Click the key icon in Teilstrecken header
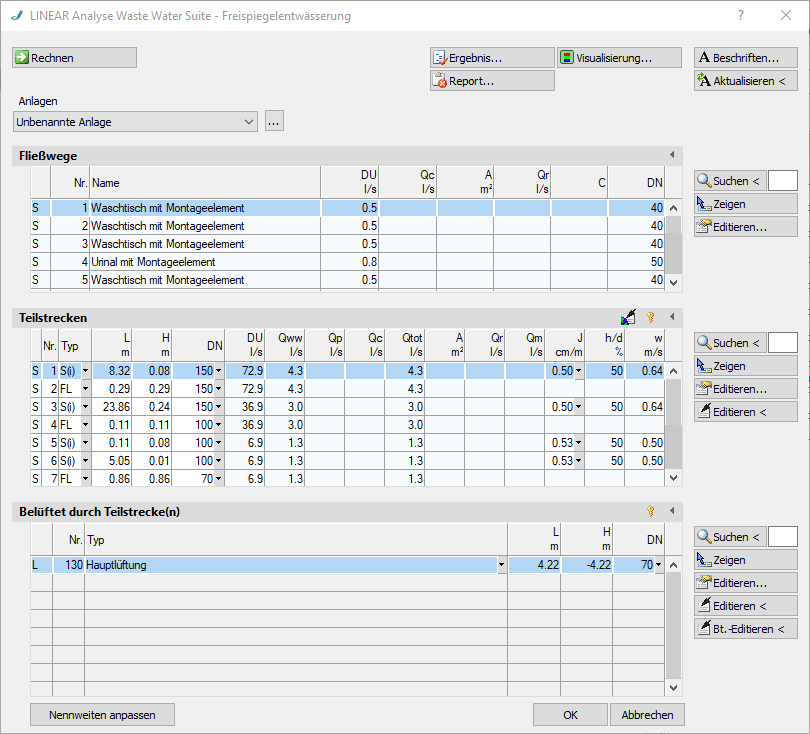This screenshot has width=810, height=734. click(650, 317)
